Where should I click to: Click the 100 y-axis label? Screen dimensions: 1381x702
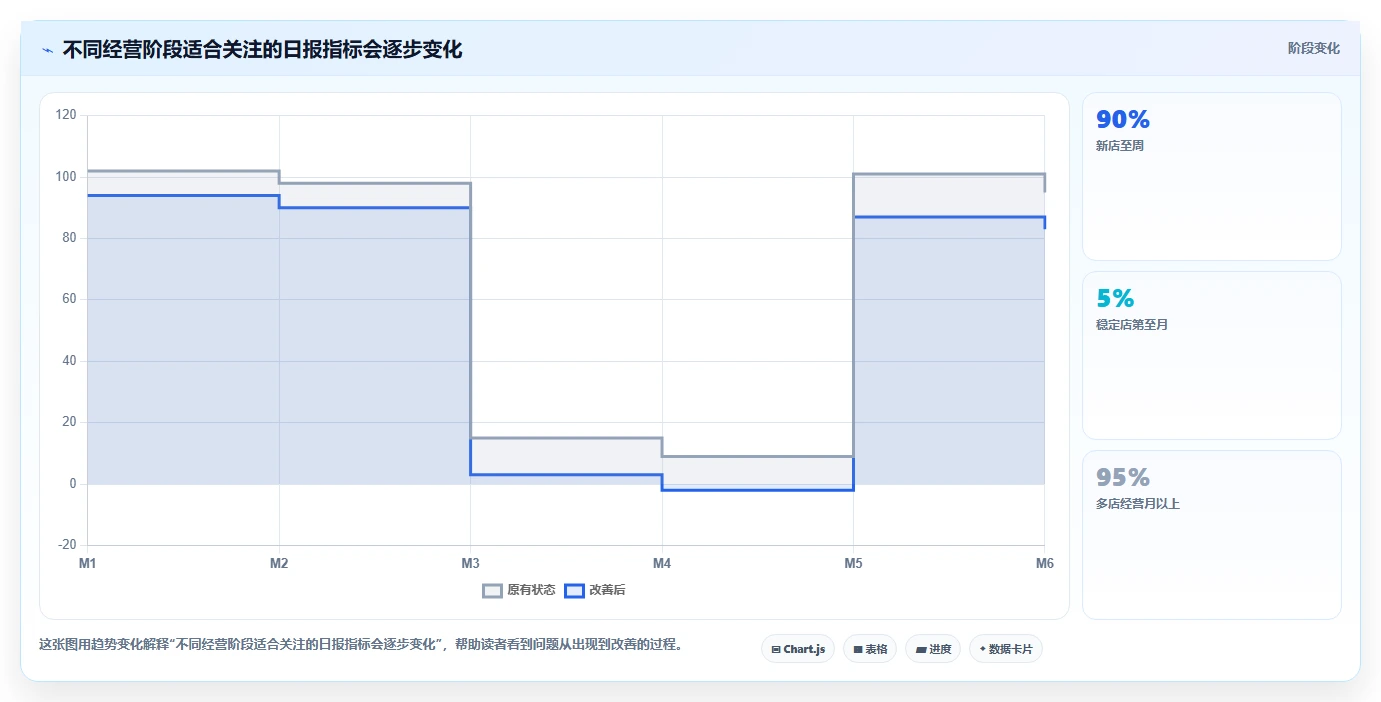[66, 177]
